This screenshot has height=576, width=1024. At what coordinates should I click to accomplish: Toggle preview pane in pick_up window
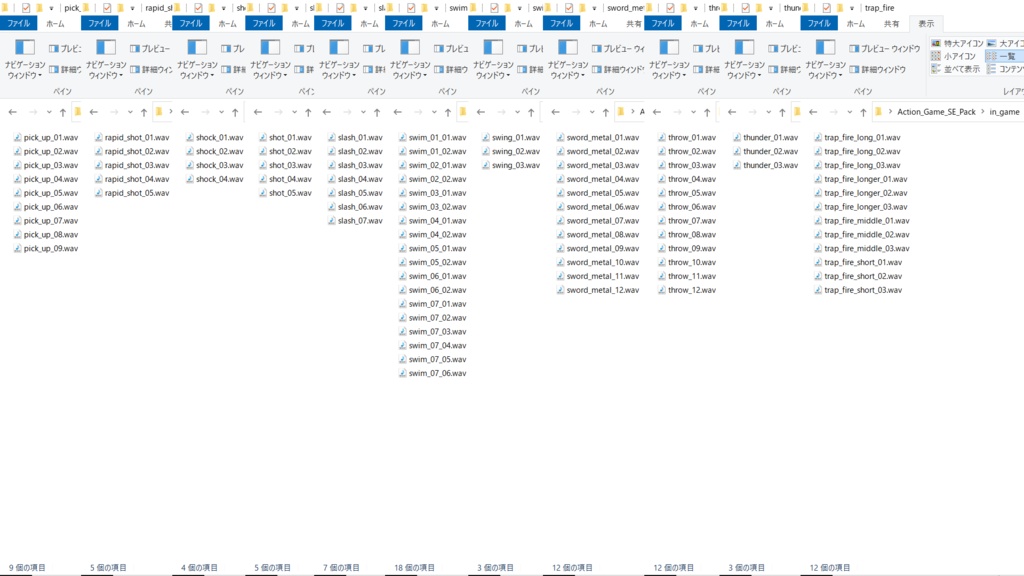pos(65,48)
